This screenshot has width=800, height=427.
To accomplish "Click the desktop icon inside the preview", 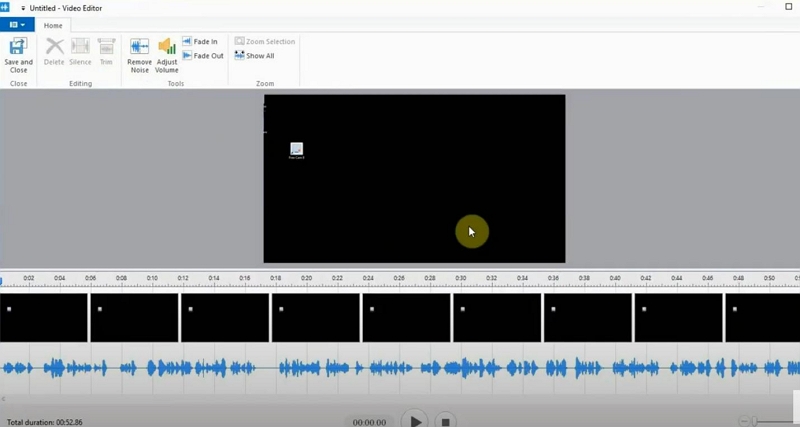I will click(296, 150).
